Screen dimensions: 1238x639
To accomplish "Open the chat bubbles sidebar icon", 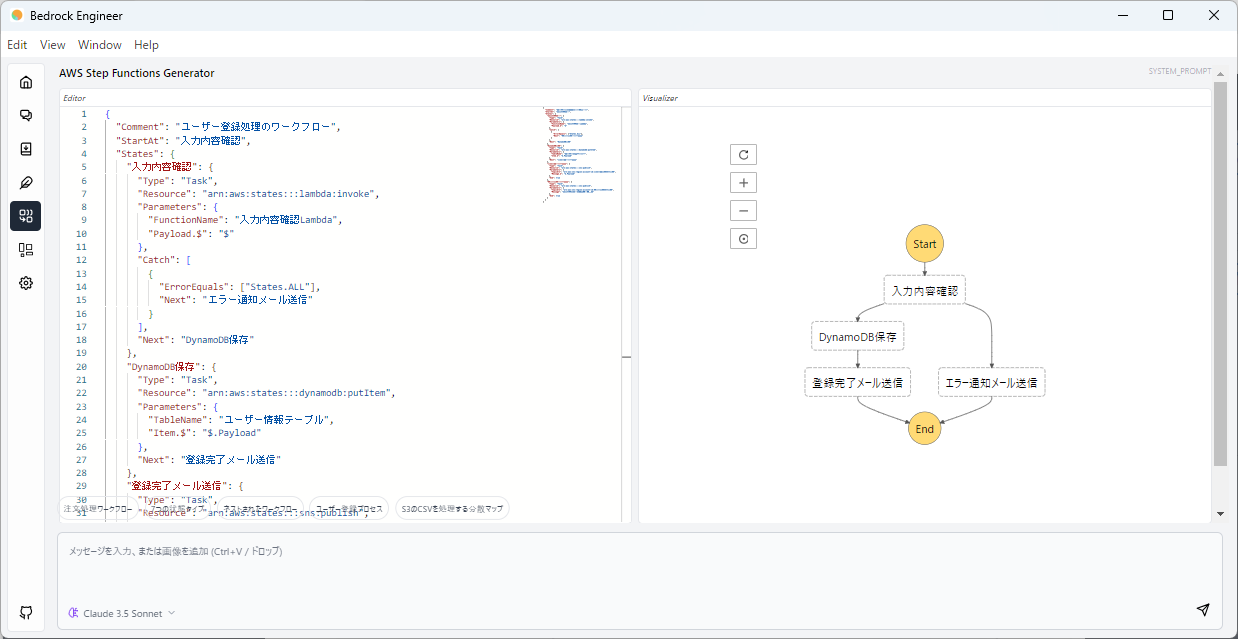I will pos(26,116).
